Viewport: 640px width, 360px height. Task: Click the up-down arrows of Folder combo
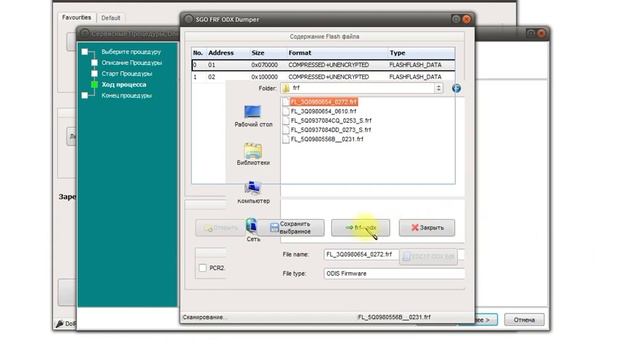(438, 88)
